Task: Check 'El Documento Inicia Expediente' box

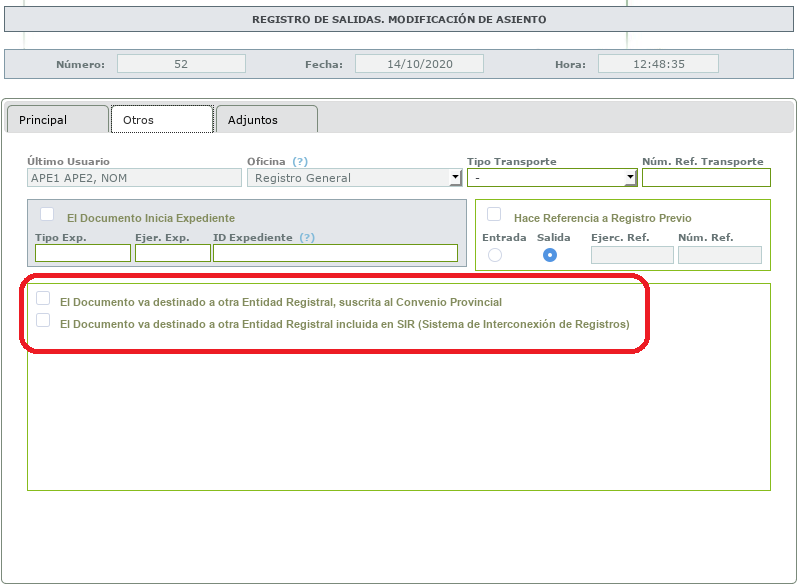Action: pyautogui.click(x=47, y=214)
